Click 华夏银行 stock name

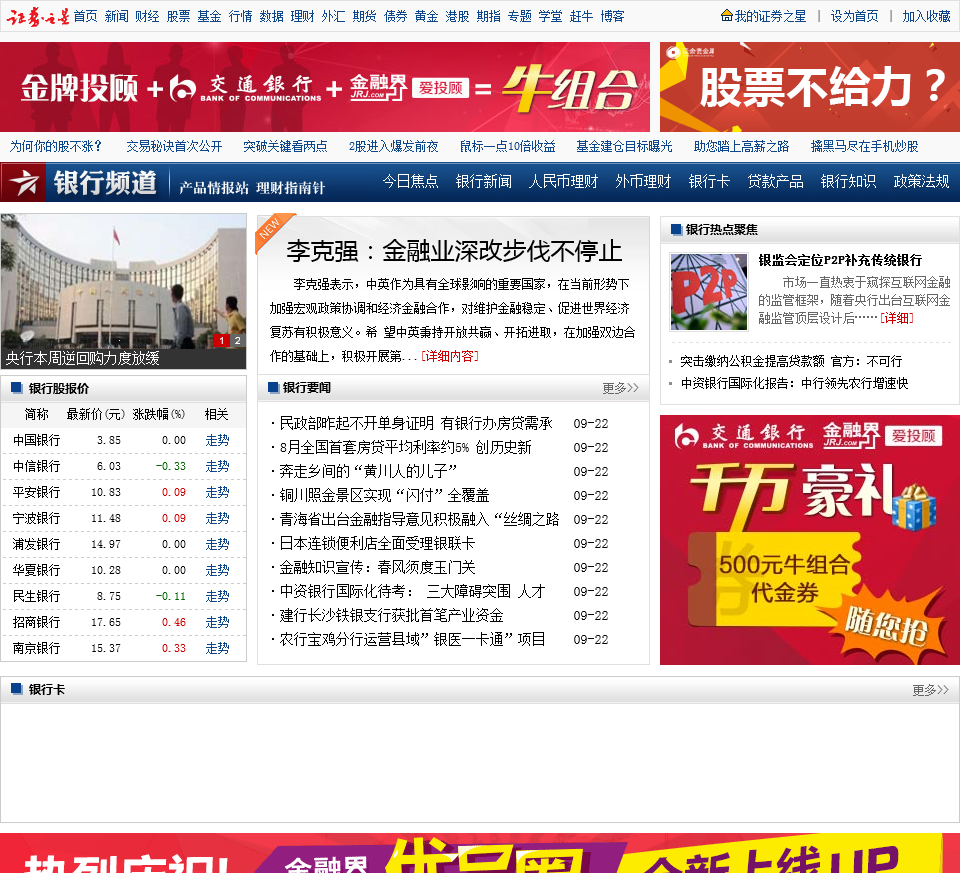click(37, 570)
